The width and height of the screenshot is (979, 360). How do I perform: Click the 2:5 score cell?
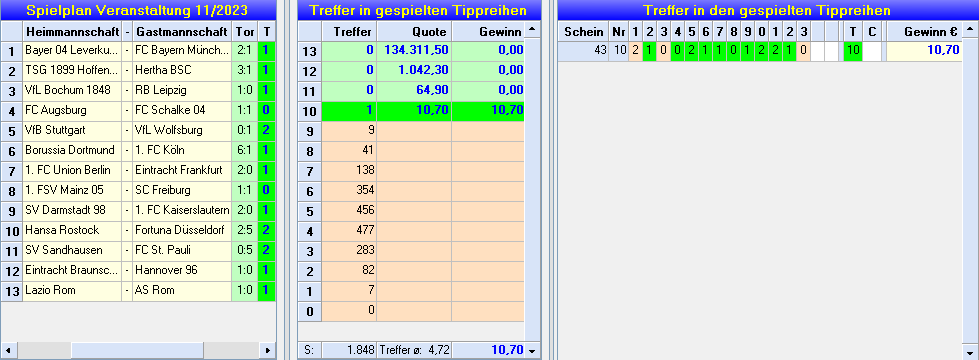point(244,230)
